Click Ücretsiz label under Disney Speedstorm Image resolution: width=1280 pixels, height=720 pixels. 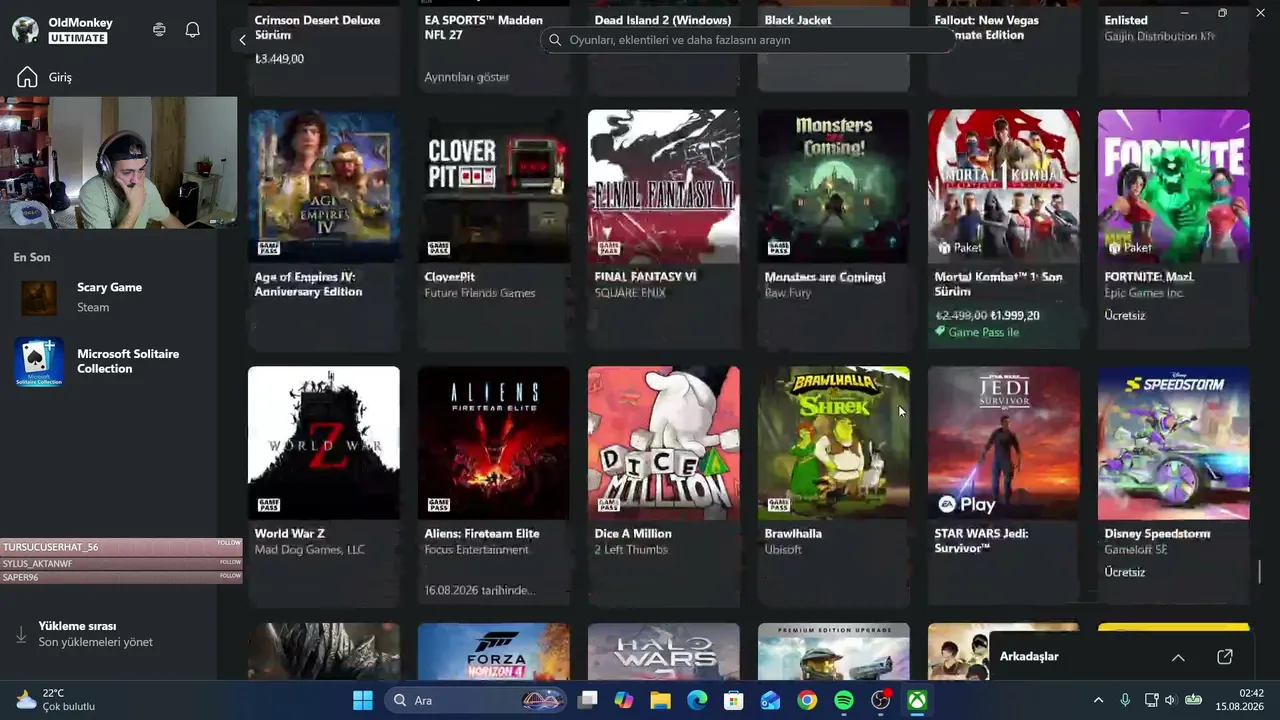1125,573
